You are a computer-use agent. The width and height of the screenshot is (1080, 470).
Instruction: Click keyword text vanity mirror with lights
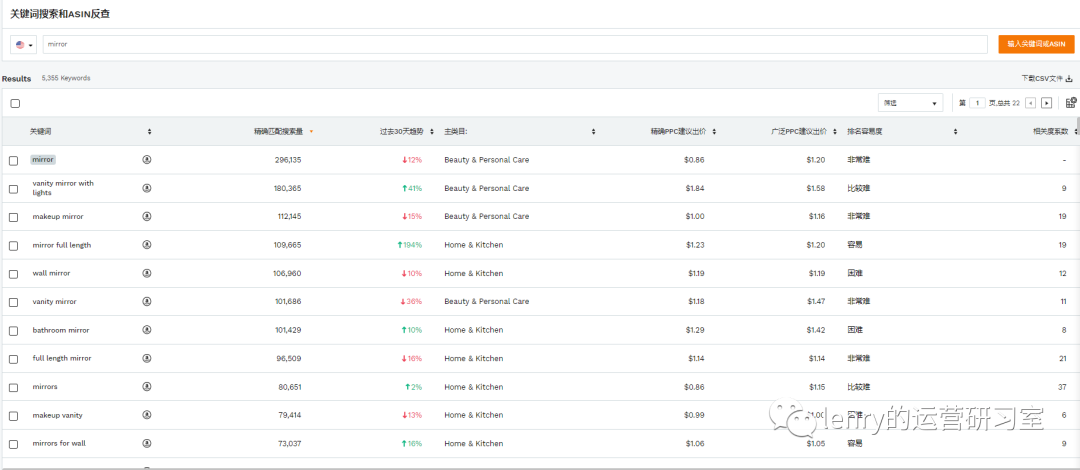63,188
